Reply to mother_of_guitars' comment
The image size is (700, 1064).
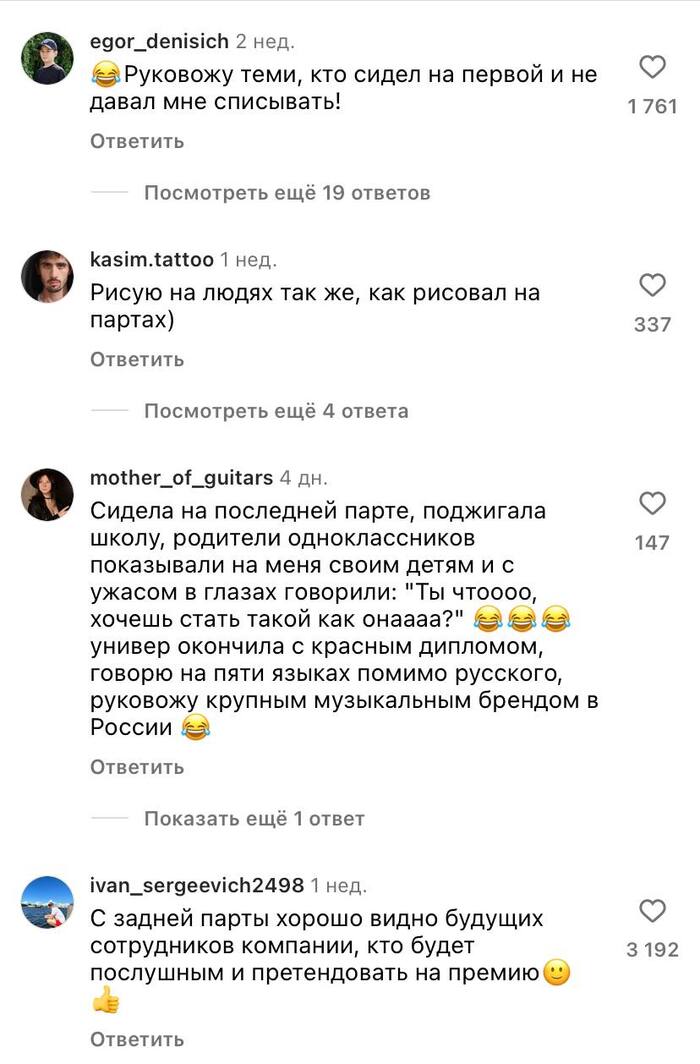[137, 767]
